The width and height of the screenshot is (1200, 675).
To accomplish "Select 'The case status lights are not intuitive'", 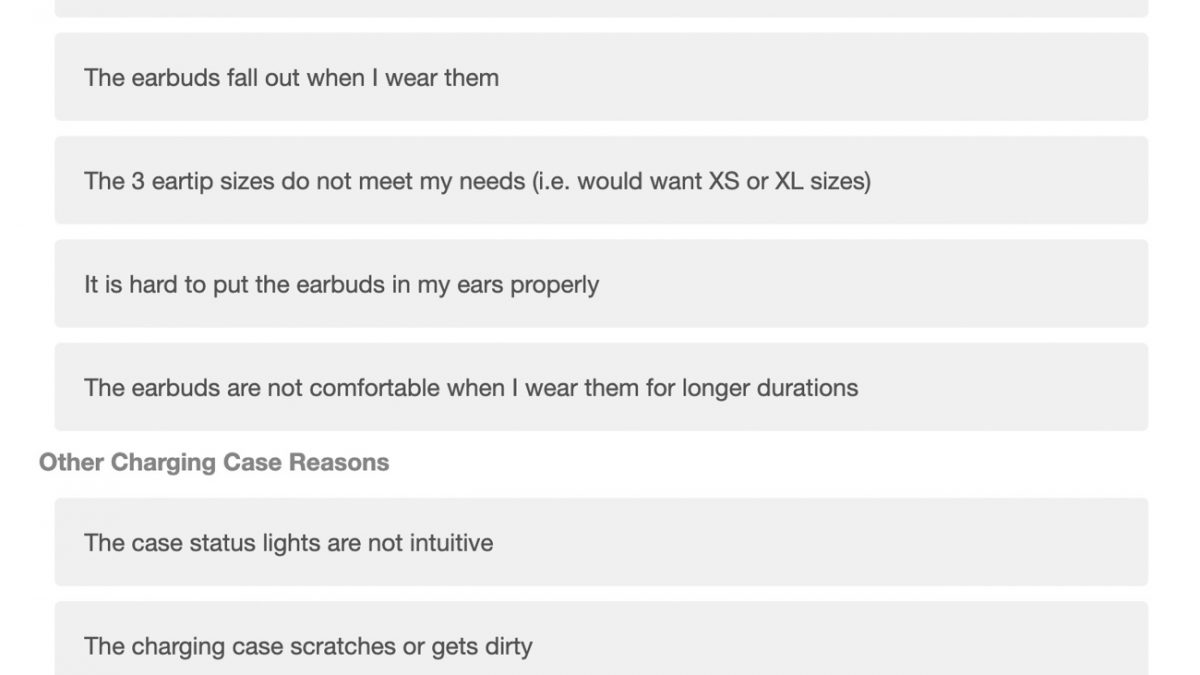I will tap(600, 543).
